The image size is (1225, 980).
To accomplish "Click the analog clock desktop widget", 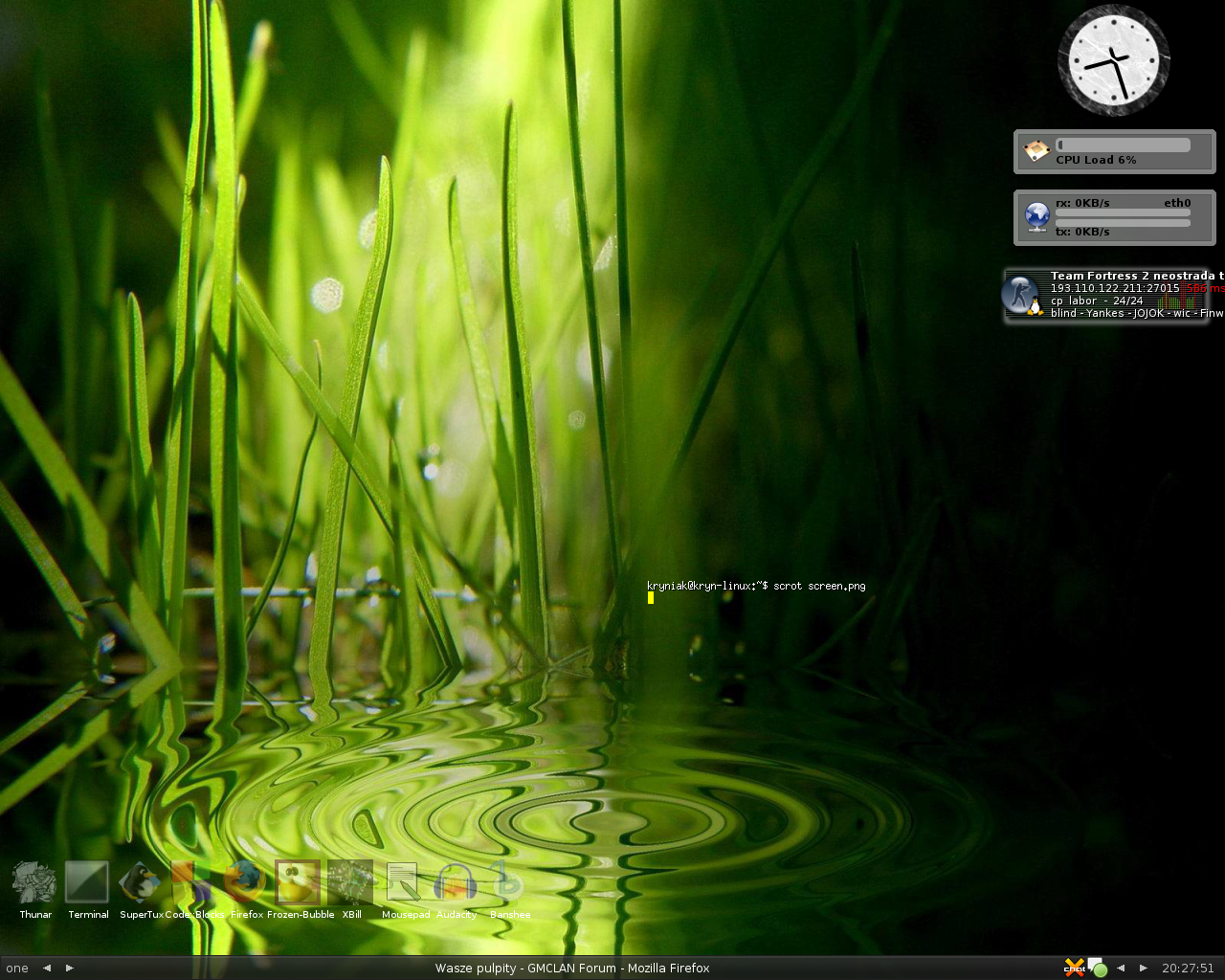I will click(1113, 60).
